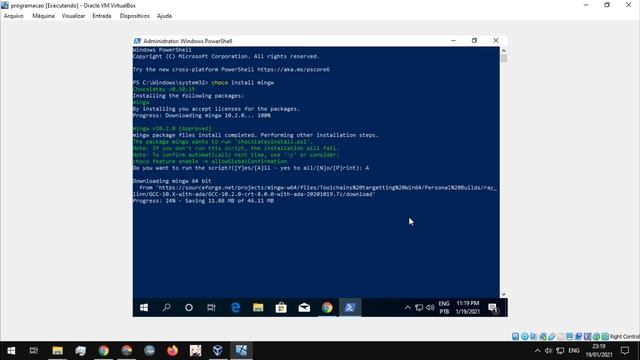640x360 pixels.
Task: Click the 'choco install mingw' command text
Action: (x=242, y=82)
